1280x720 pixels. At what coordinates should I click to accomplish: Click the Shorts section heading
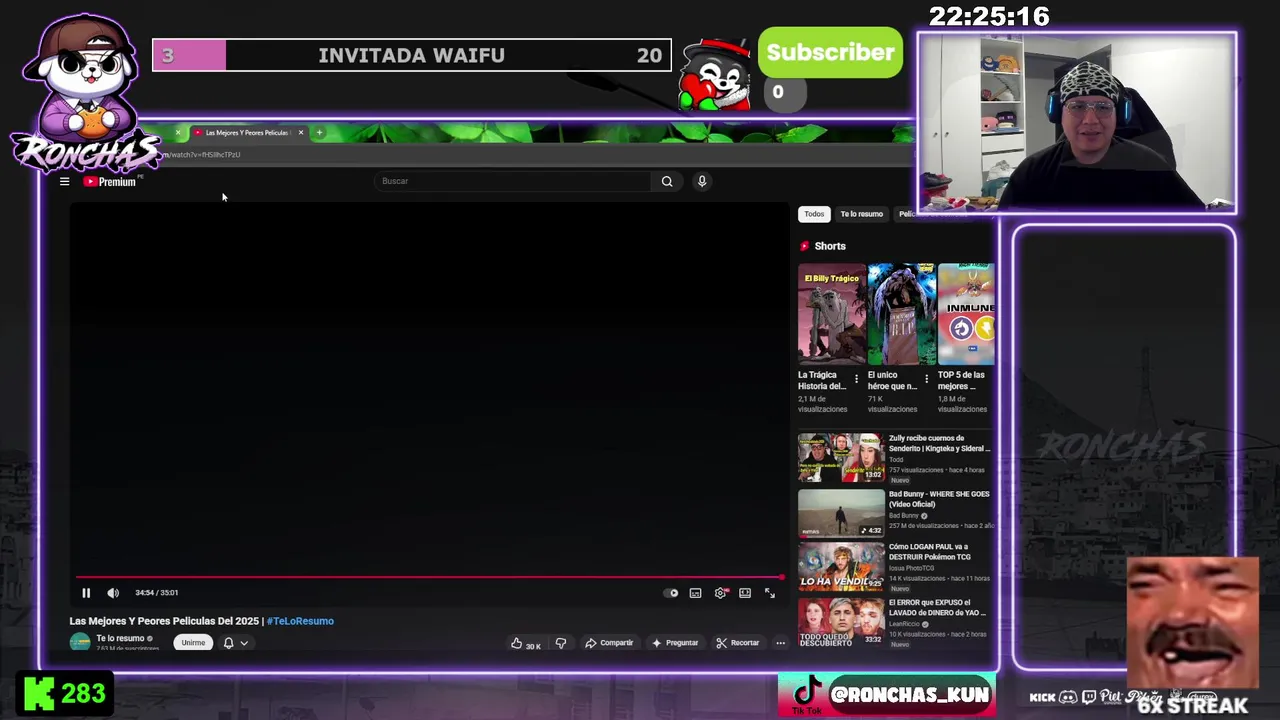(829, 246)
